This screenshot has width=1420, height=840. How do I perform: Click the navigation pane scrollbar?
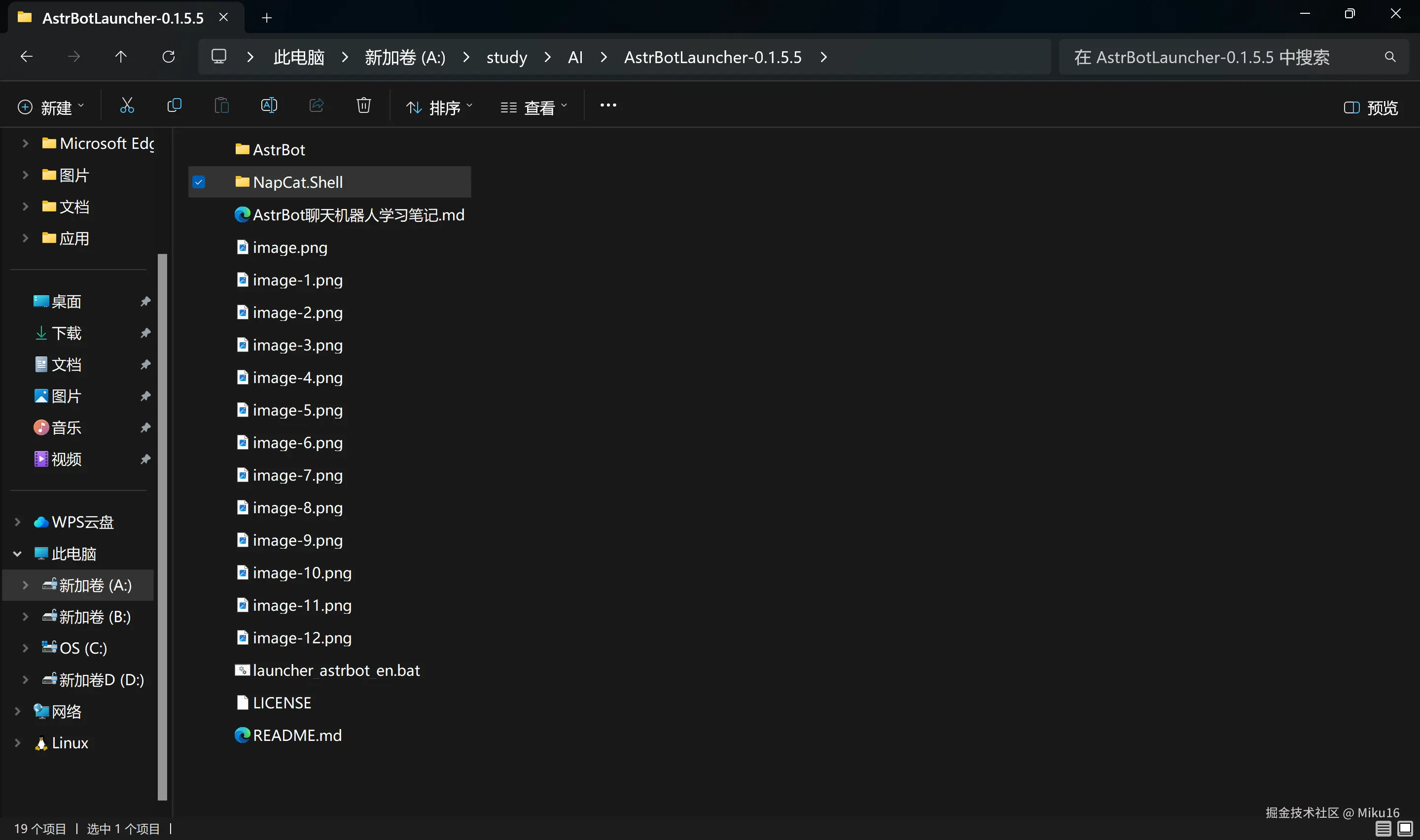click(162, 526)
